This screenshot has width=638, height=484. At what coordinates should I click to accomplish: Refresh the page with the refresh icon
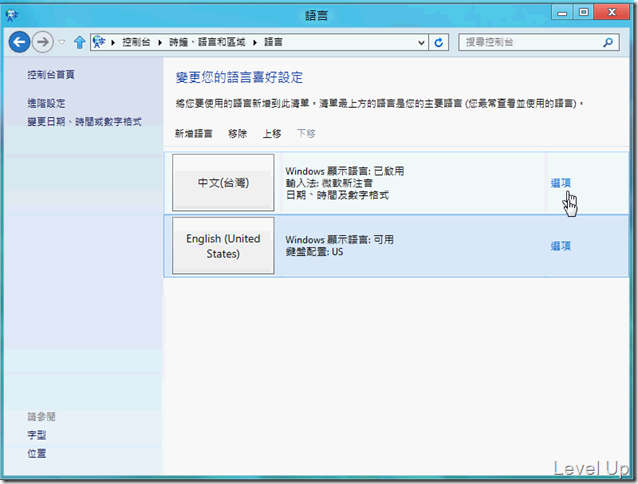click(439, 42)
